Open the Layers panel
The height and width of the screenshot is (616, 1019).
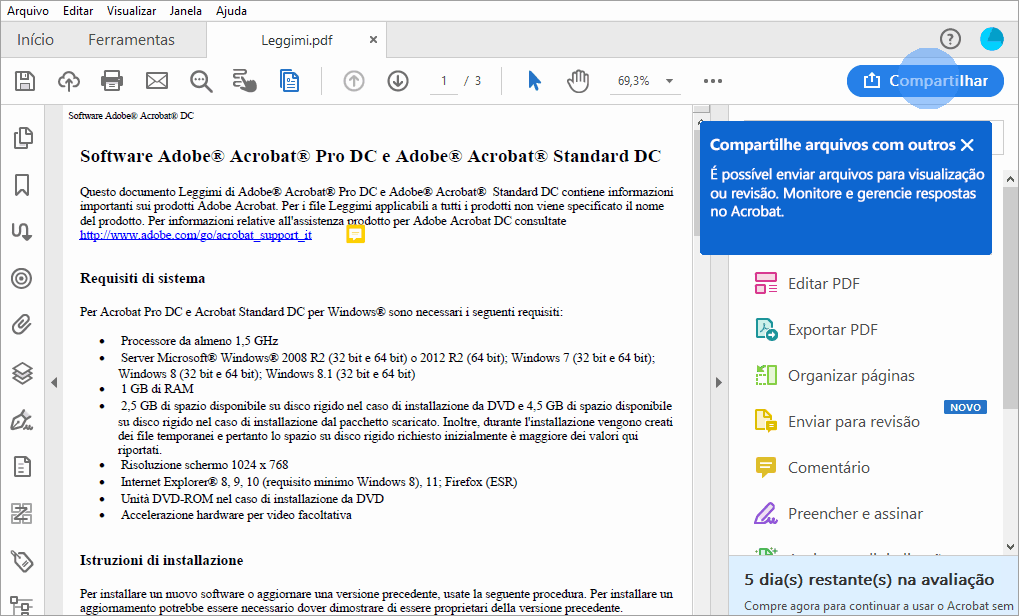coord(21,372)
